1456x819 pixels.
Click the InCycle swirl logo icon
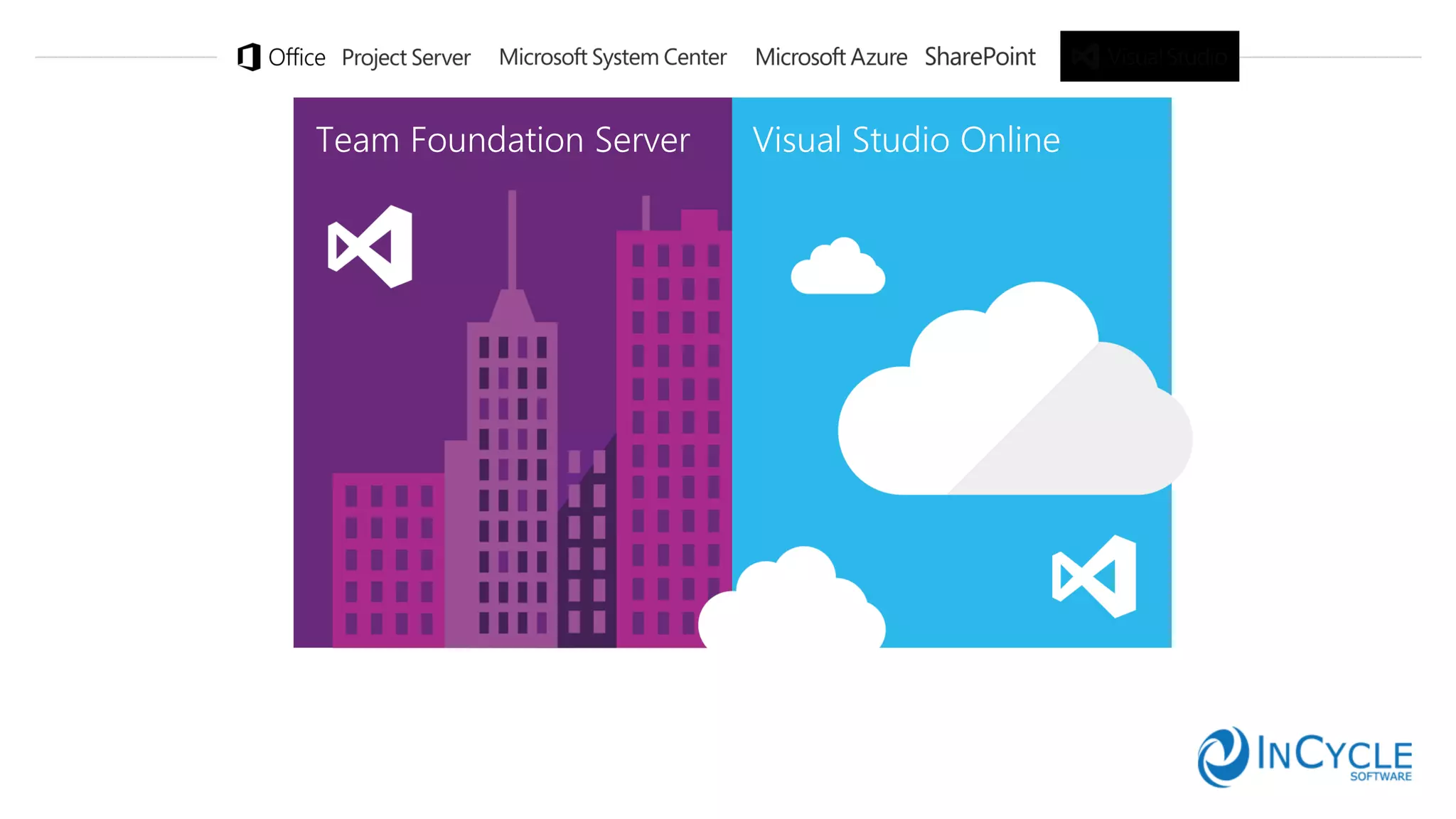pyautogui.click(x=1222, y=756)
